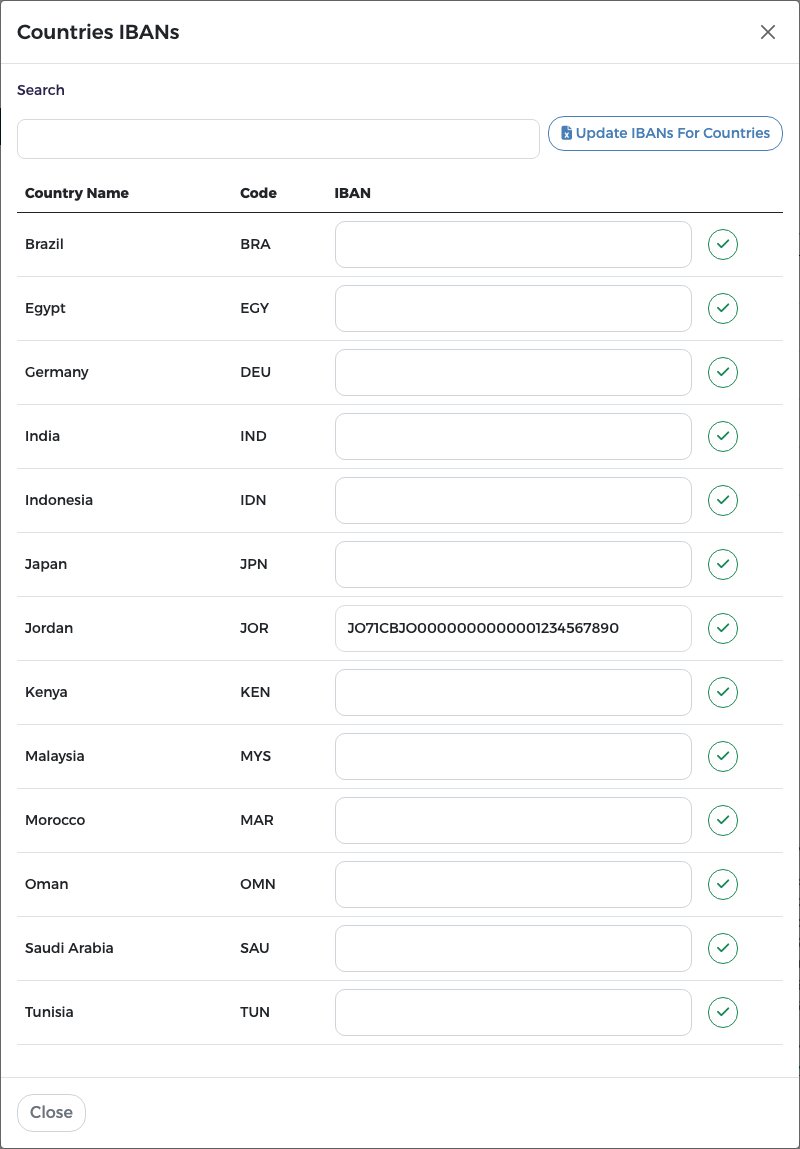
Task: Click the Brazil IBAN input field
Action: pos(514,245)
